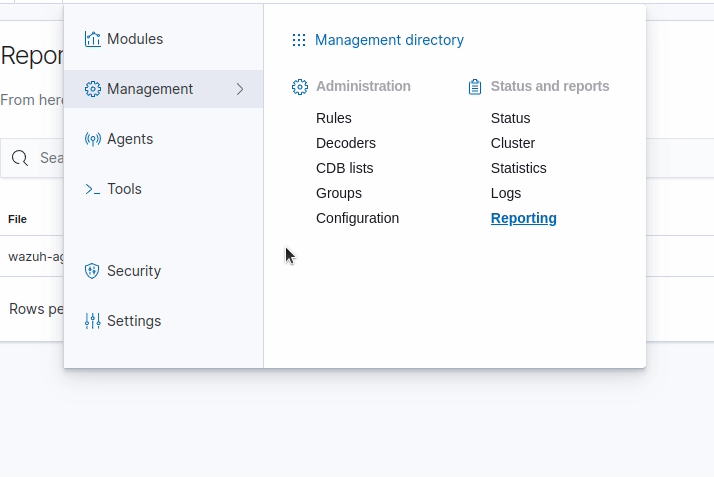Open the Reporting link

[524, 218]
